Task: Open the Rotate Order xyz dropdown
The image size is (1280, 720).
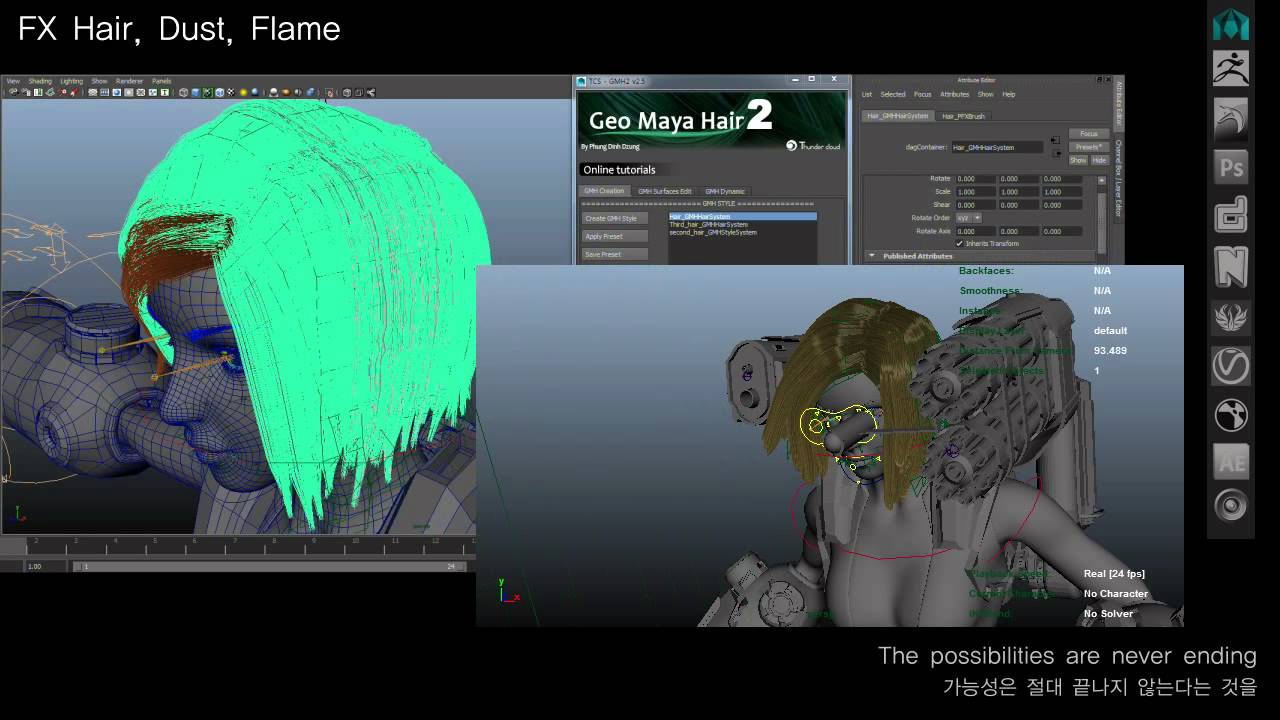Action: pyautogui.click(x=969, y=218)
